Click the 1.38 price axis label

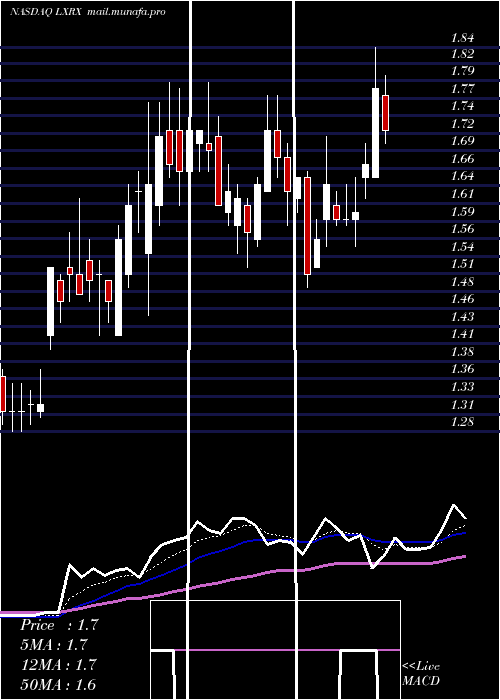click(462, 352)
